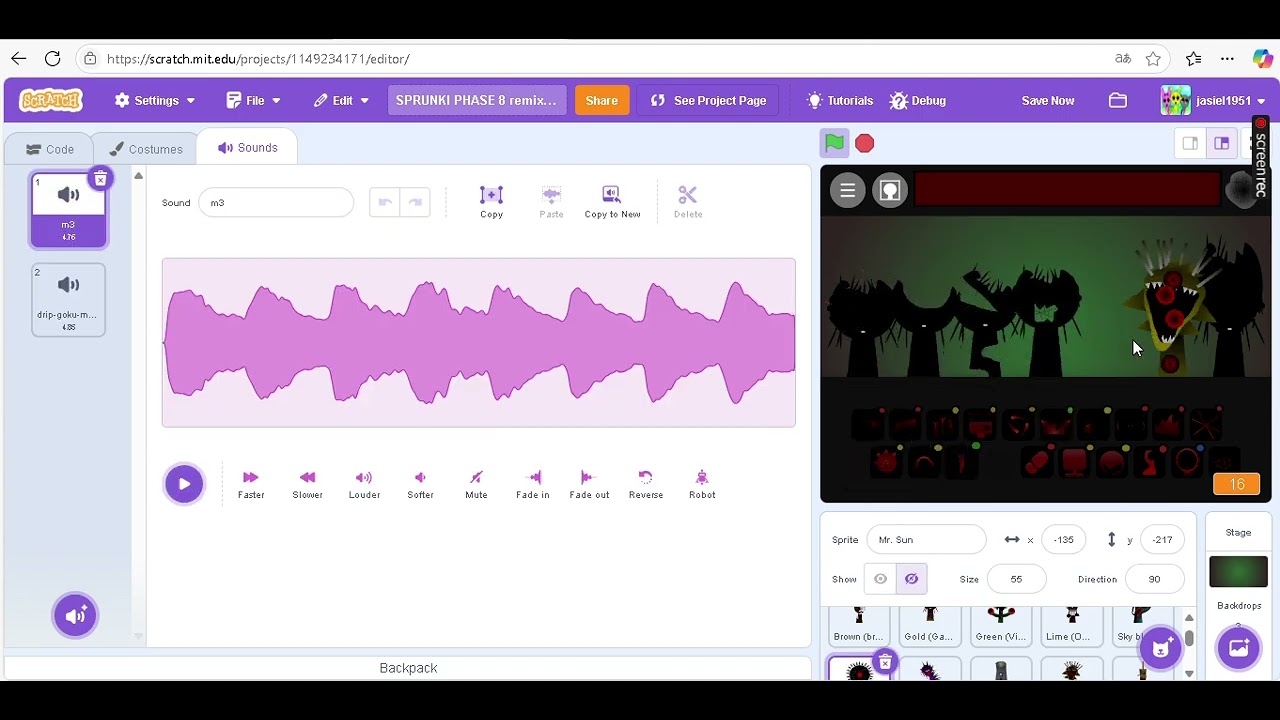1280x720 pixels.
Task: Click the y position field
Action: [x=1162, y=540]
